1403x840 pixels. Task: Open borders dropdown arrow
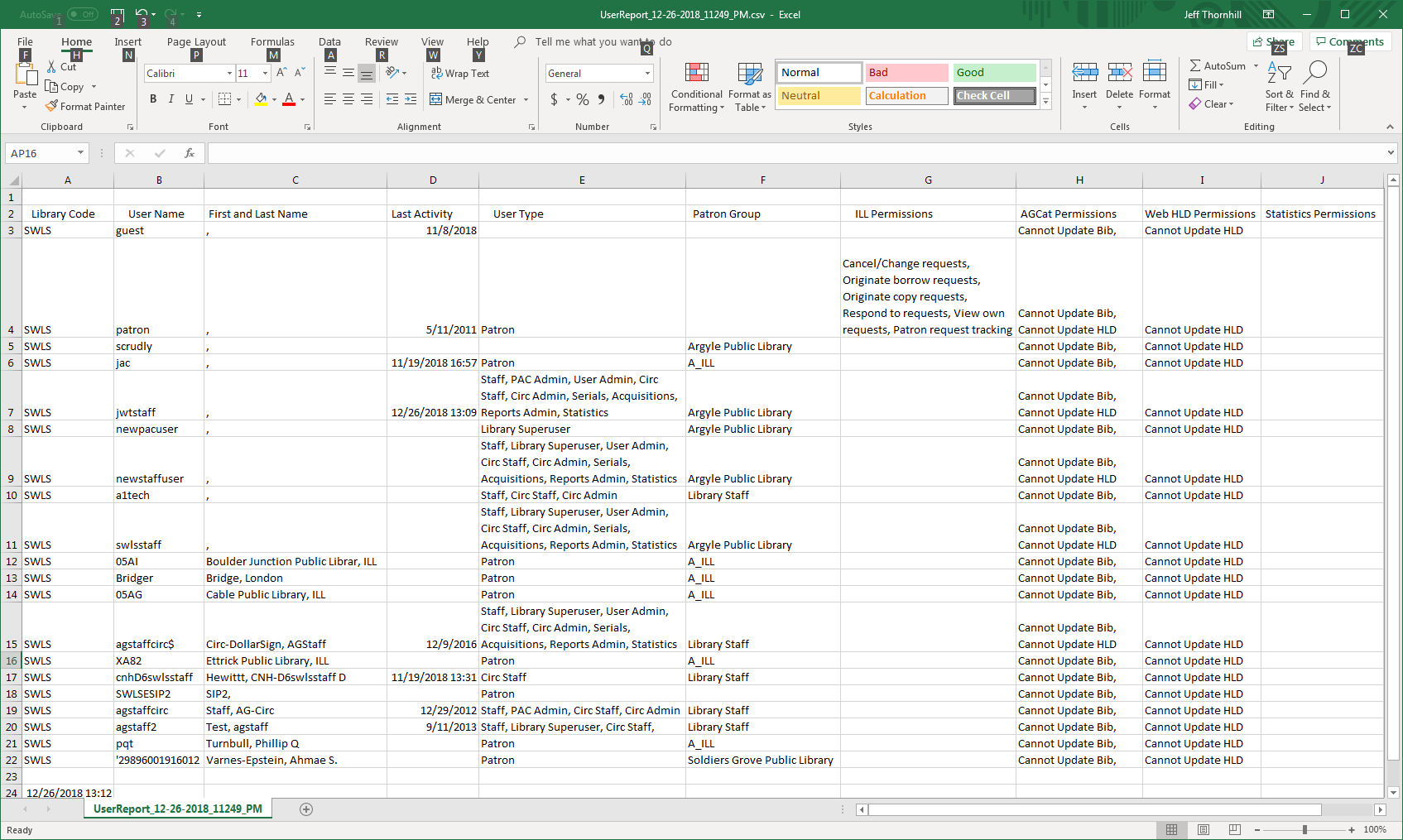[238, 99]
